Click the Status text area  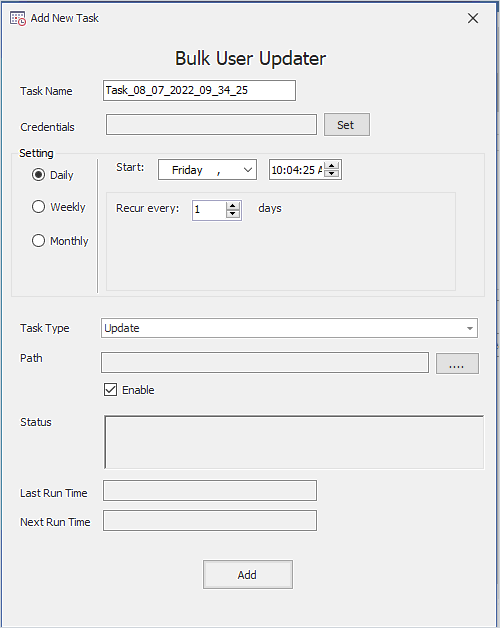(x=294, y=442)
